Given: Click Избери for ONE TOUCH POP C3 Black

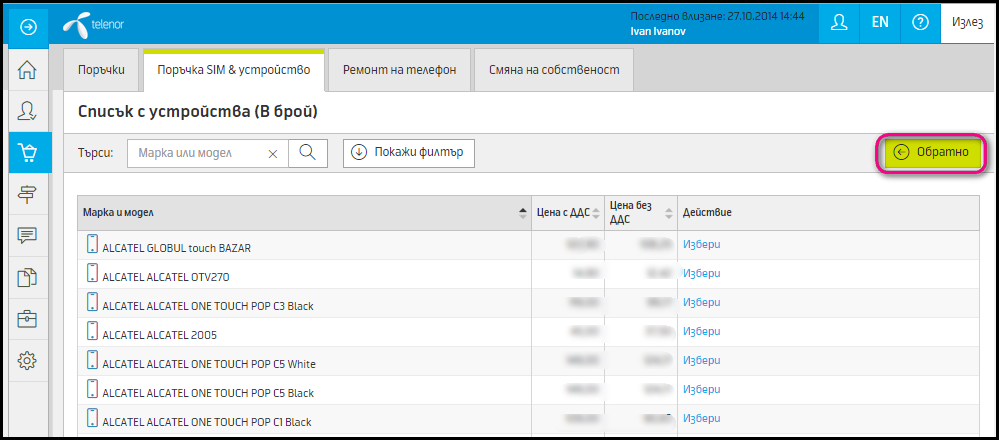Looking at the screenshot, I should point(701,302).
